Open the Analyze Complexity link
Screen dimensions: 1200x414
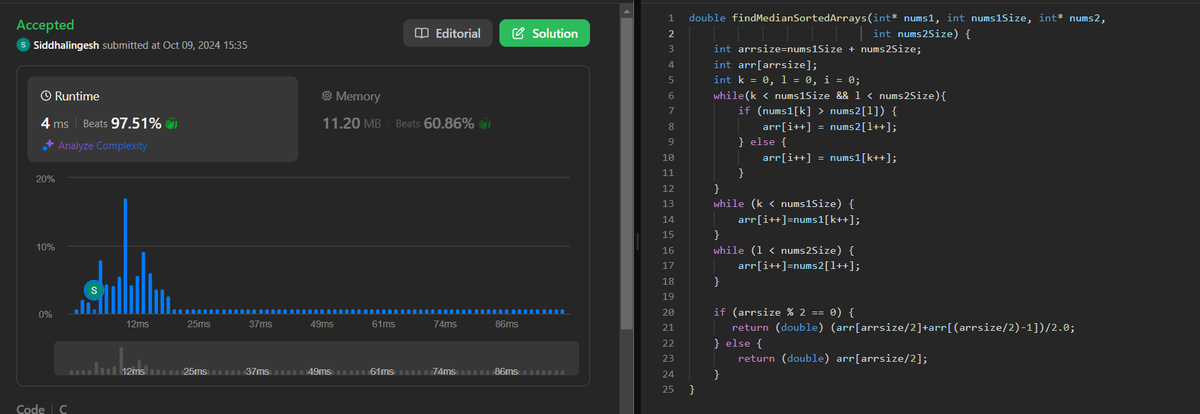click(102, 146)
